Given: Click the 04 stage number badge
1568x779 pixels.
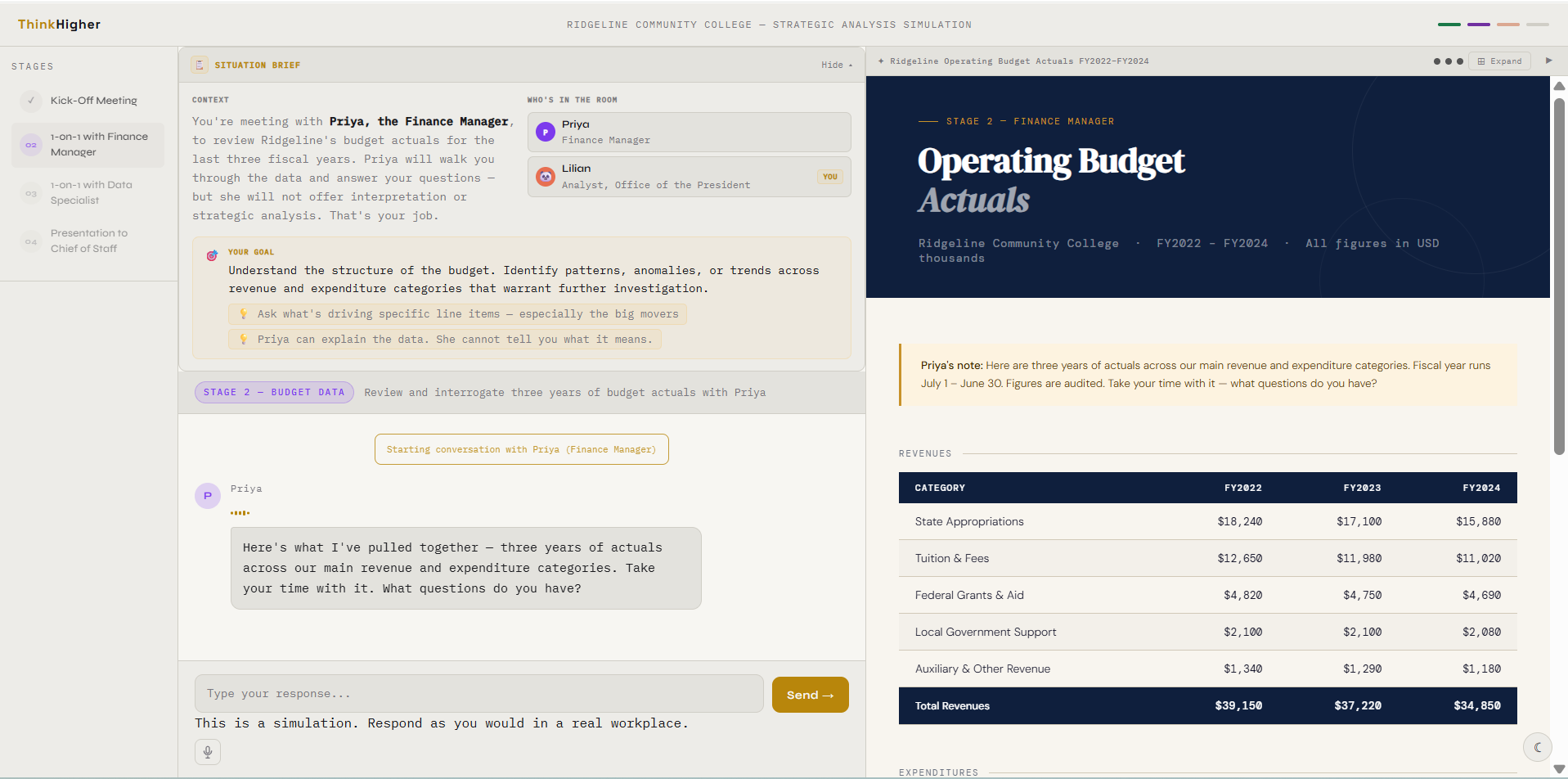Looking at the screenshot, I should tap(31, 241).
